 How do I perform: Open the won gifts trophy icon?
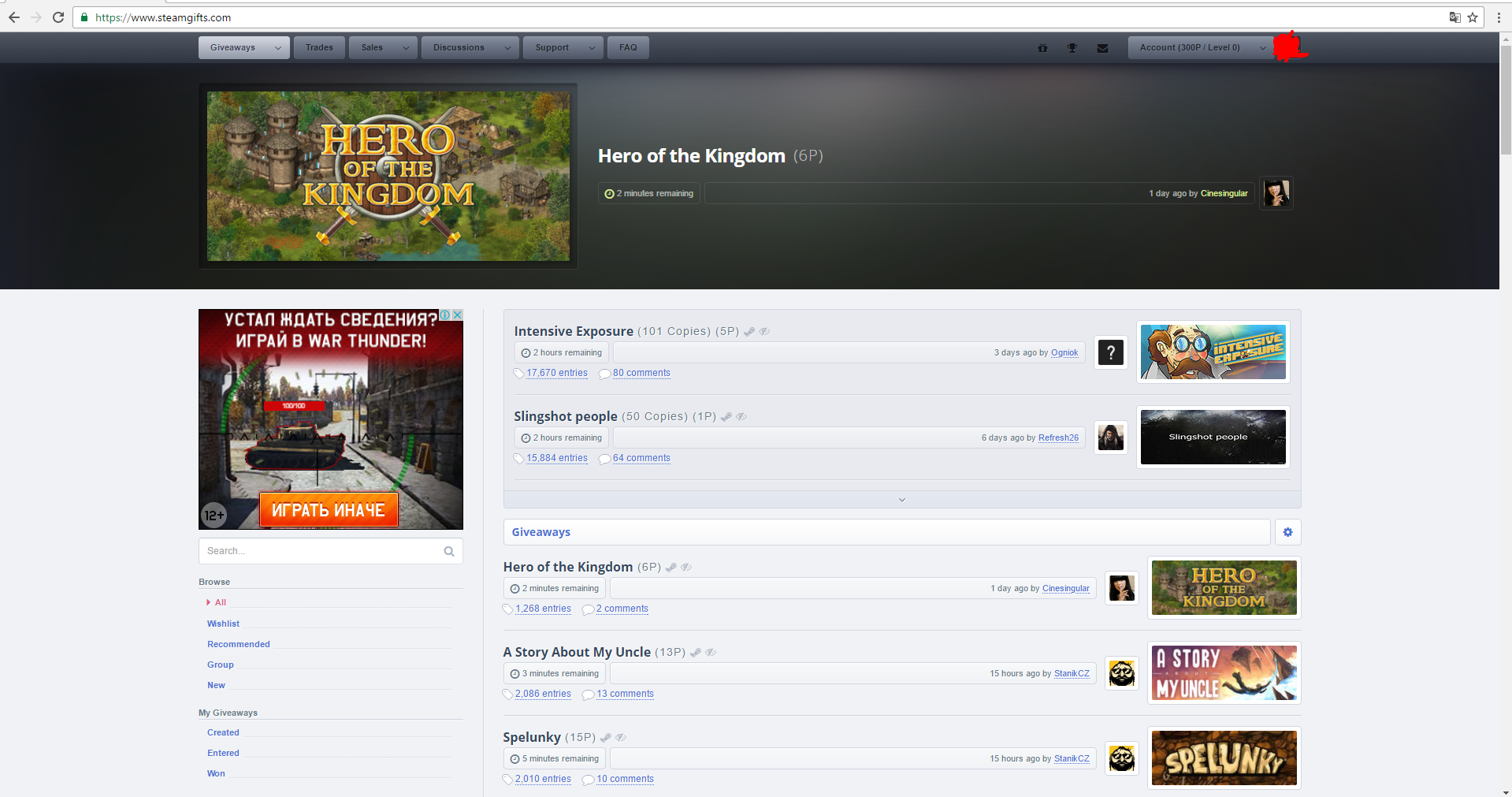pyautogui.click(x=1072, y=48)
